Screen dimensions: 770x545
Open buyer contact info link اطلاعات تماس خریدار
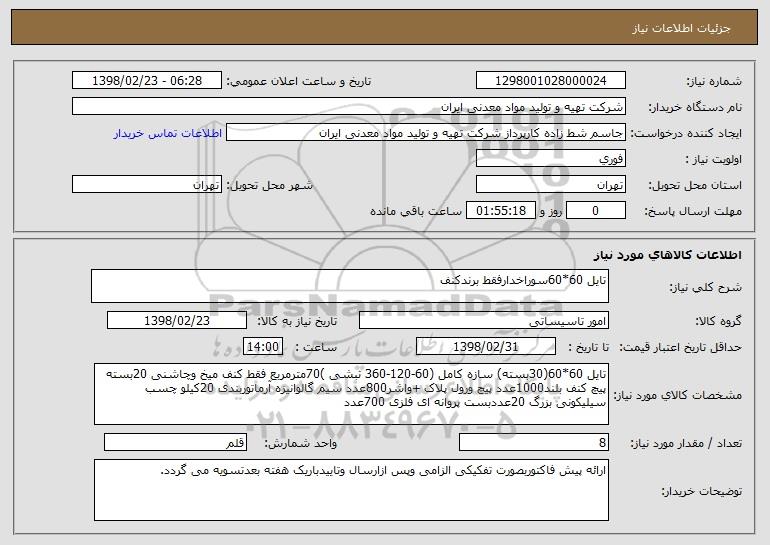click(x=168, y=134)
